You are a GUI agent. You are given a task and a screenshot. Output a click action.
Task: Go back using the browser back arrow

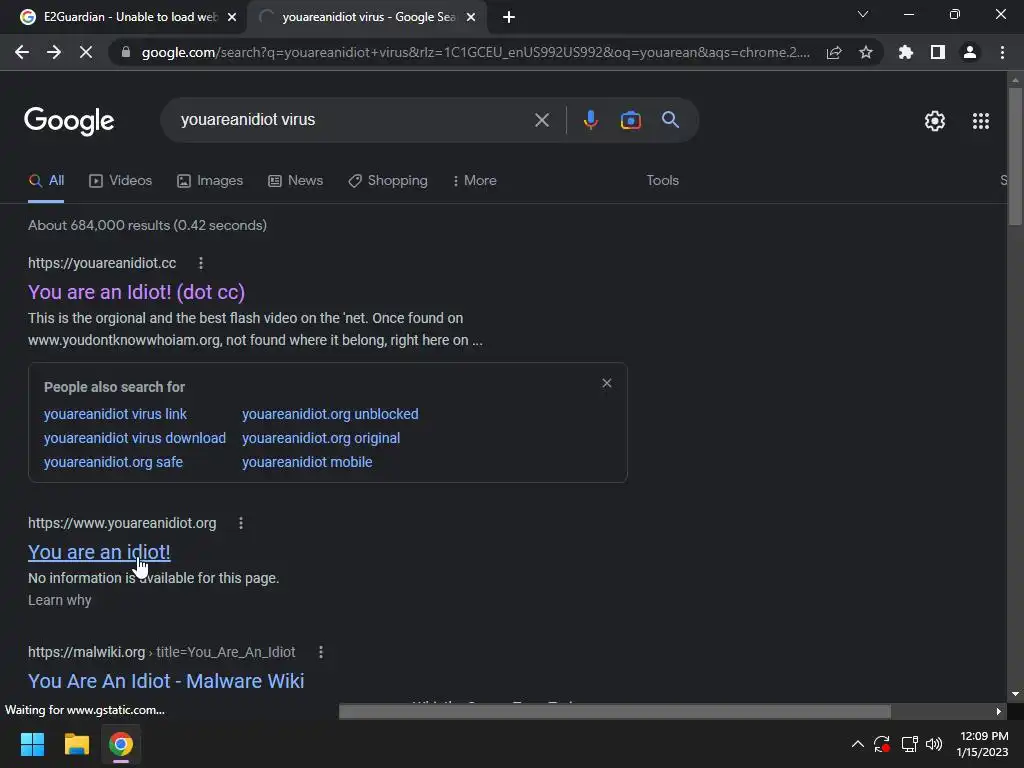point(22,52)
